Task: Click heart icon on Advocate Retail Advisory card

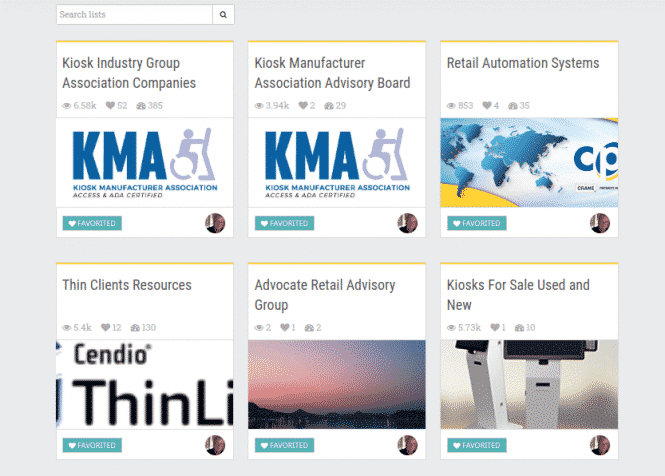Action: [285, 327]
